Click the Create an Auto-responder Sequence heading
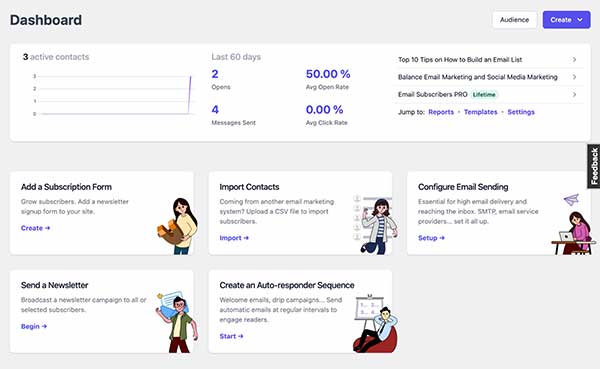This screenshot has width=600, height=369. coord(287,285)
